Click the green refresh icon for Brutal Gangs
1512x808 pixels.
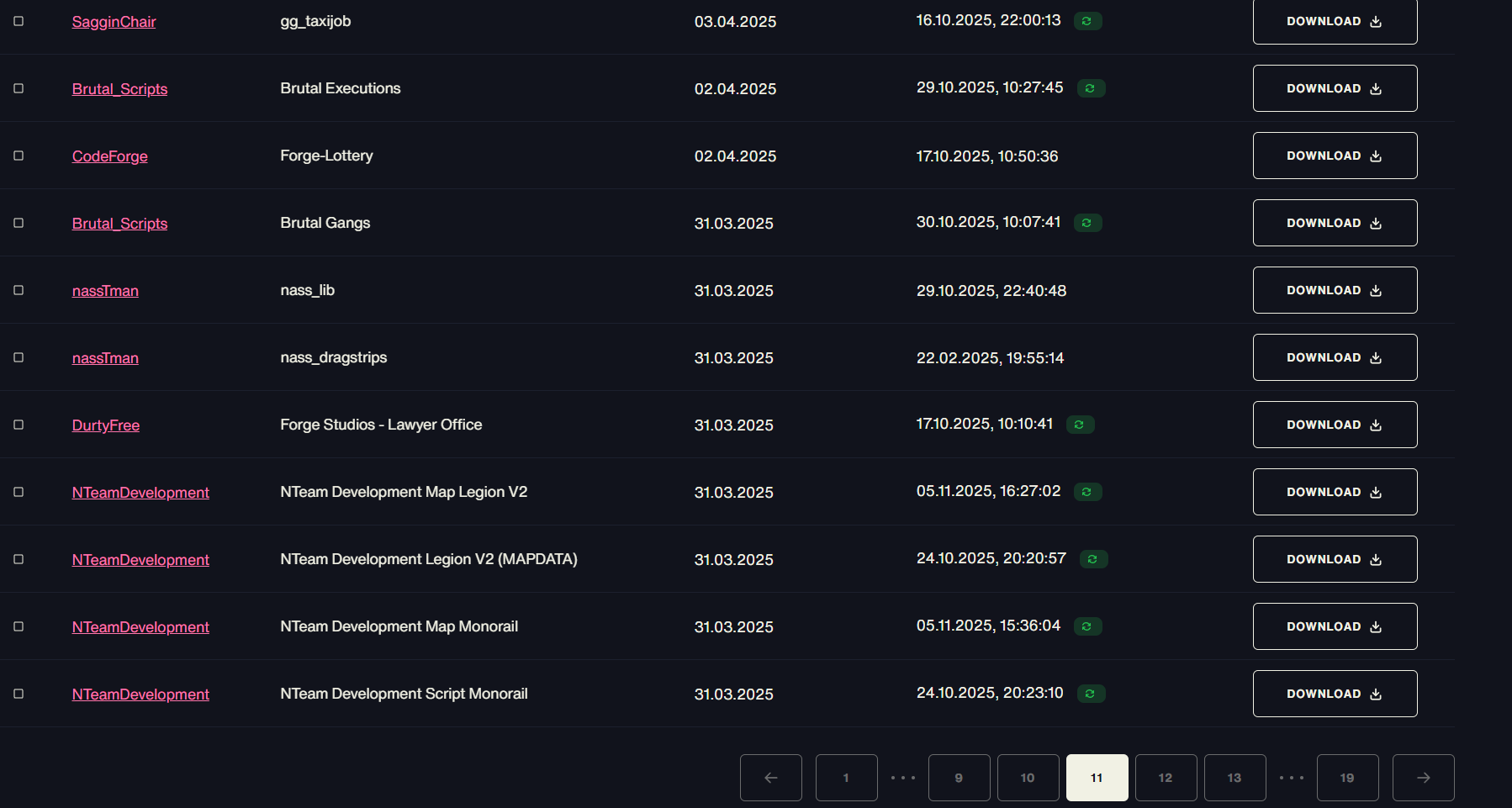pos(1087,223)
